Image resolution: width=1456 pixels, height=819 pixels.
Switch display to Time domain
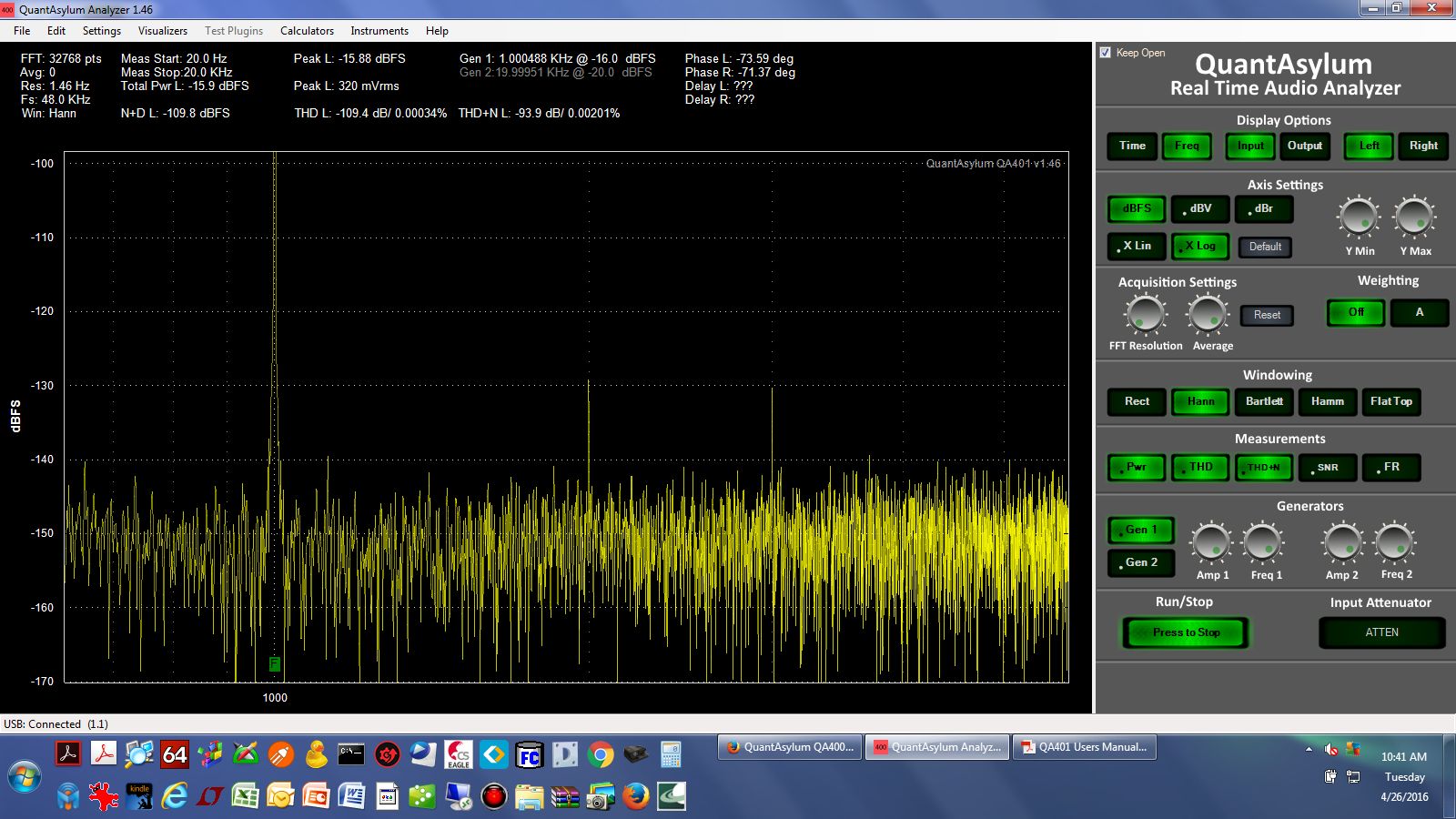(1132, 146)
